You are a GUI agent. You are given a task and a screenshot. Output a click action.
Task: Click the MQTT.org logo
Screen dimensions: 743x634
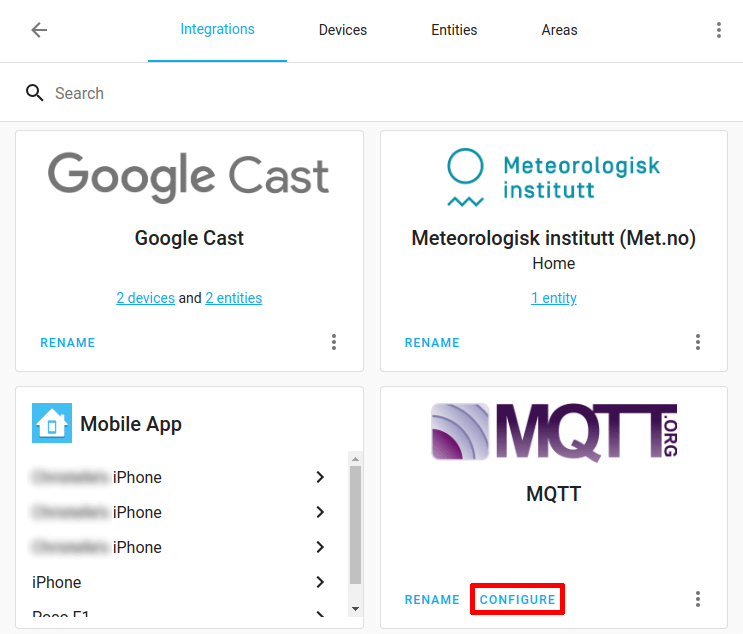coord(554,432)
